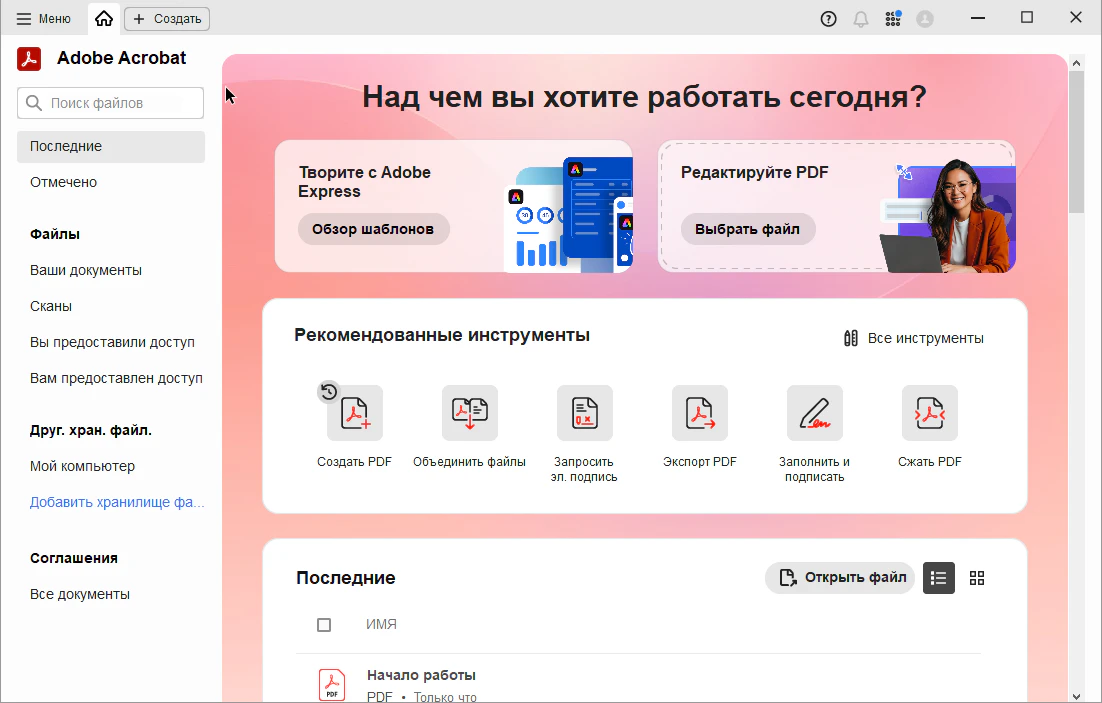Launch the Экспорт PDF tool
The height and width of the screenshot is (703, 1102).
tap(700, 413)
